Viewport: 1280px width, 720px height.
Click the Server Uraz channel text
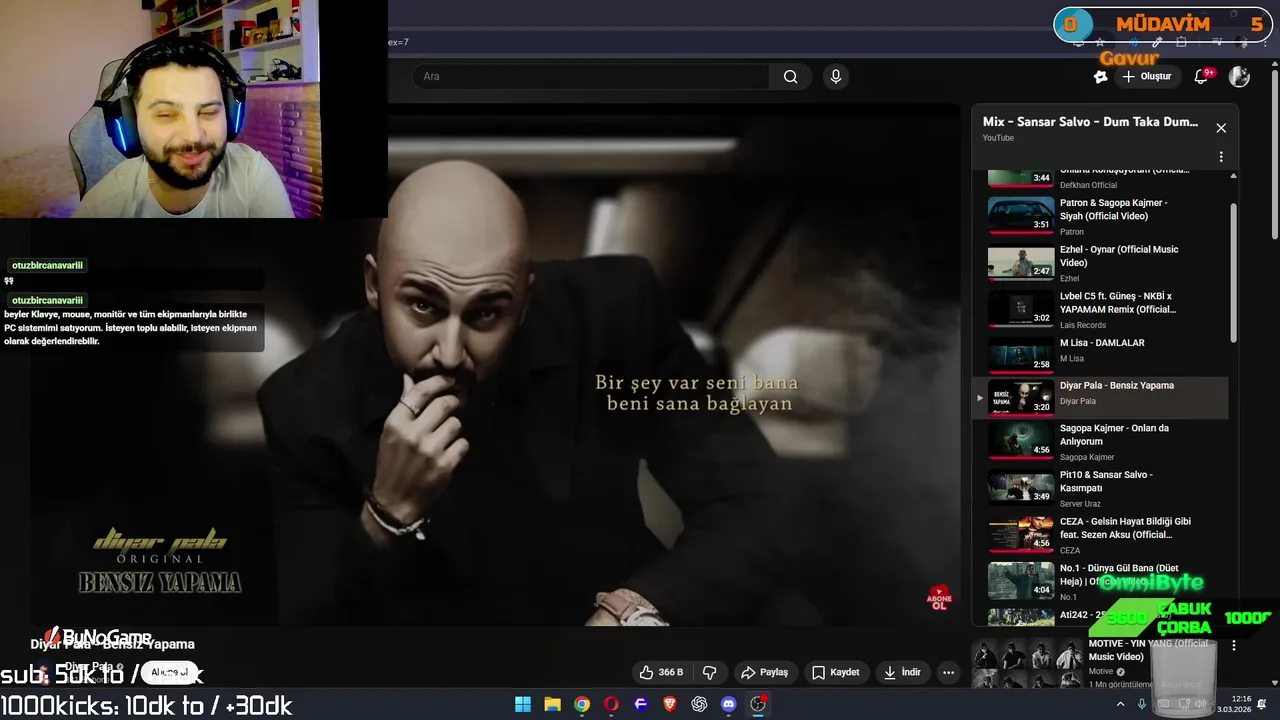click(x=1080, y=504)
